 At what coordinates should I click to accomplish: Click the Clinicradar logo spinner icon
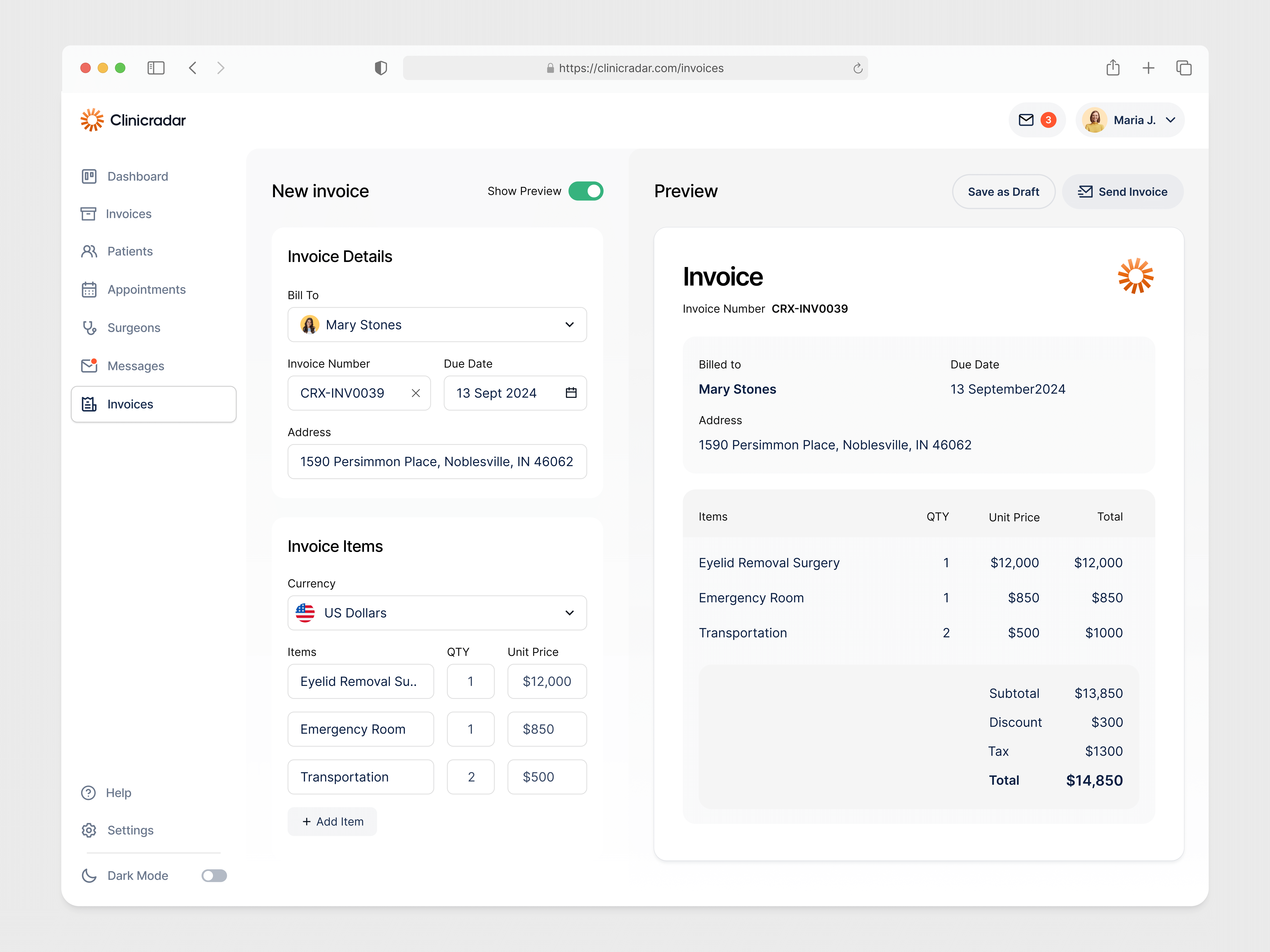[x=92, y=120]
